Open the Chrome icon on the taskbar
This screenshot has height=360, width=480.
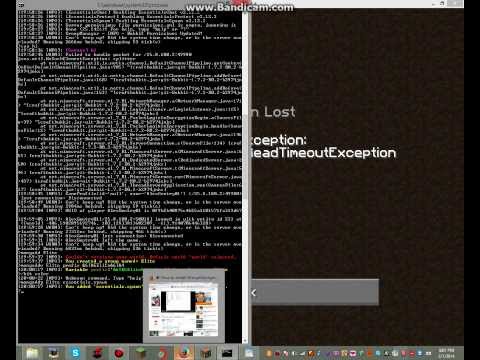click(162, 353)
